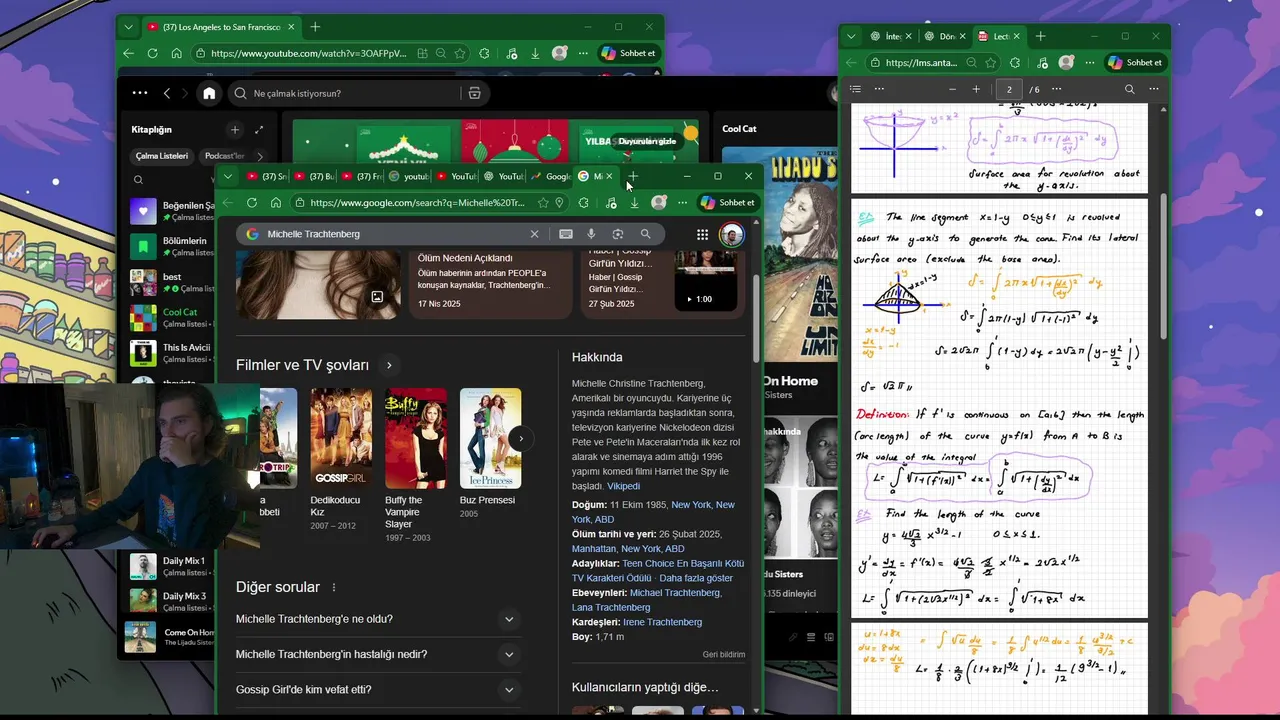Open the Google account avatar menu
1280x720 pixels.
[x=732, y=234]
